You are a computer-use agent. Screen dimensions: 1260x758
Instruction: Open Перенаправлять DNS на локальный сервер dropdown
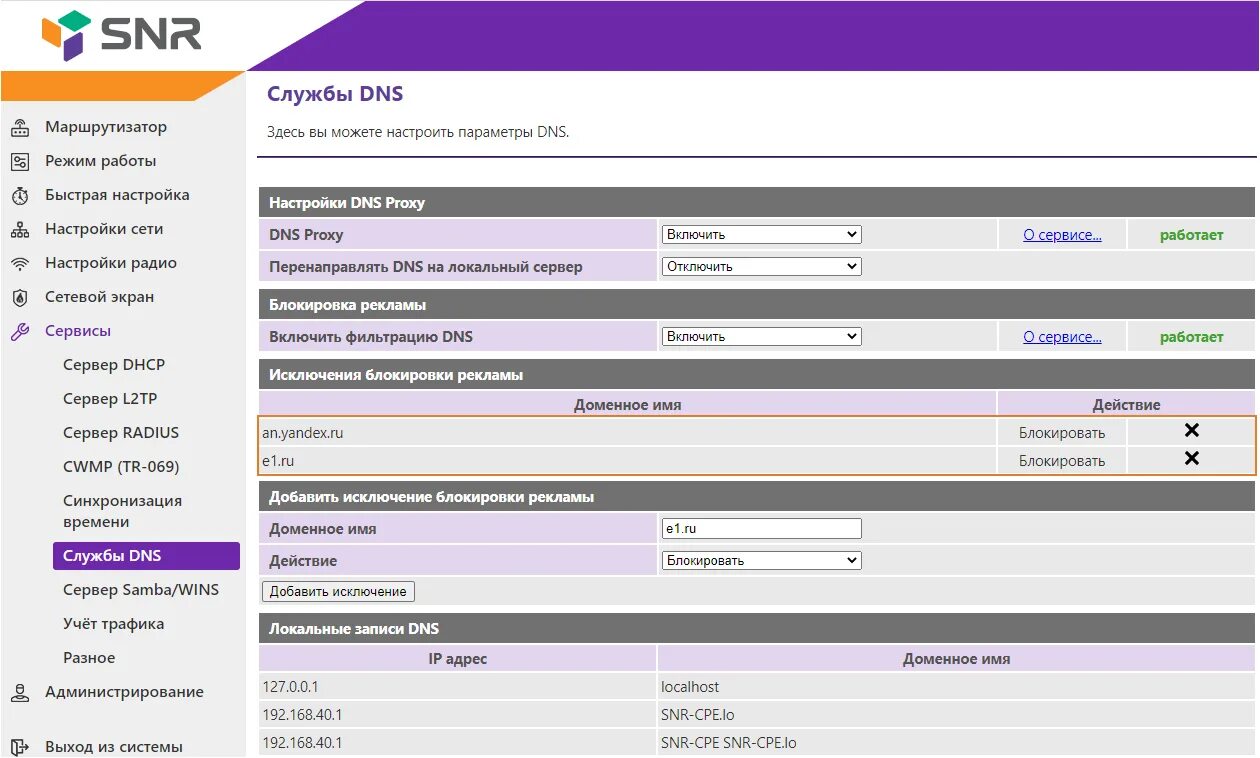point(761,267)
